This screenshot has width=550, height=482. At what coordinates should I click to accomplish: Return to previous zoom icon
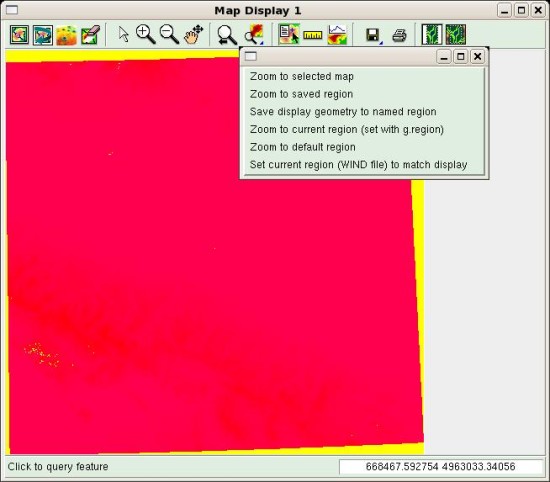click(x=227, y=35)
